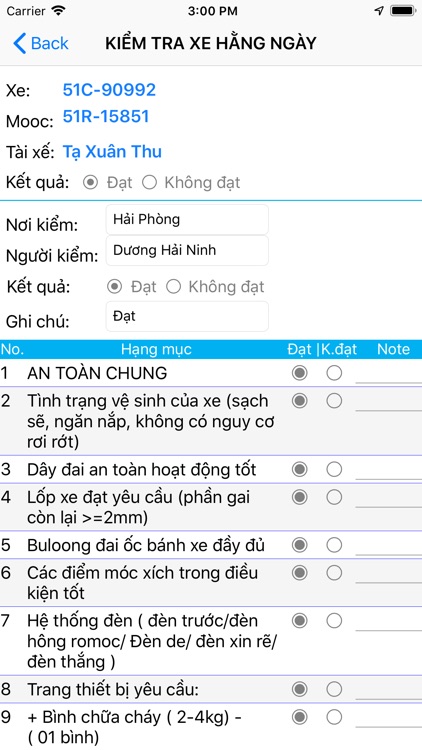
Task: Add note for Dây đai an toàn
Action: pos(389,470)
